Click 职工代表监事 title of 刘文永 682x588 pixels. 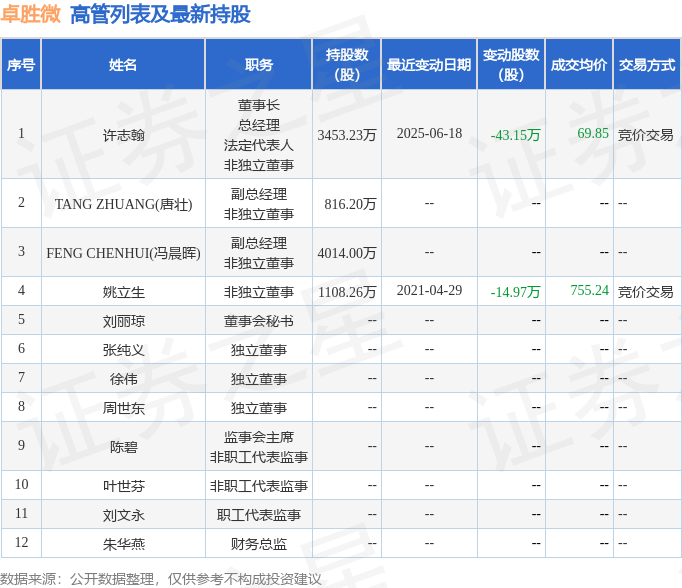point(259,515)
